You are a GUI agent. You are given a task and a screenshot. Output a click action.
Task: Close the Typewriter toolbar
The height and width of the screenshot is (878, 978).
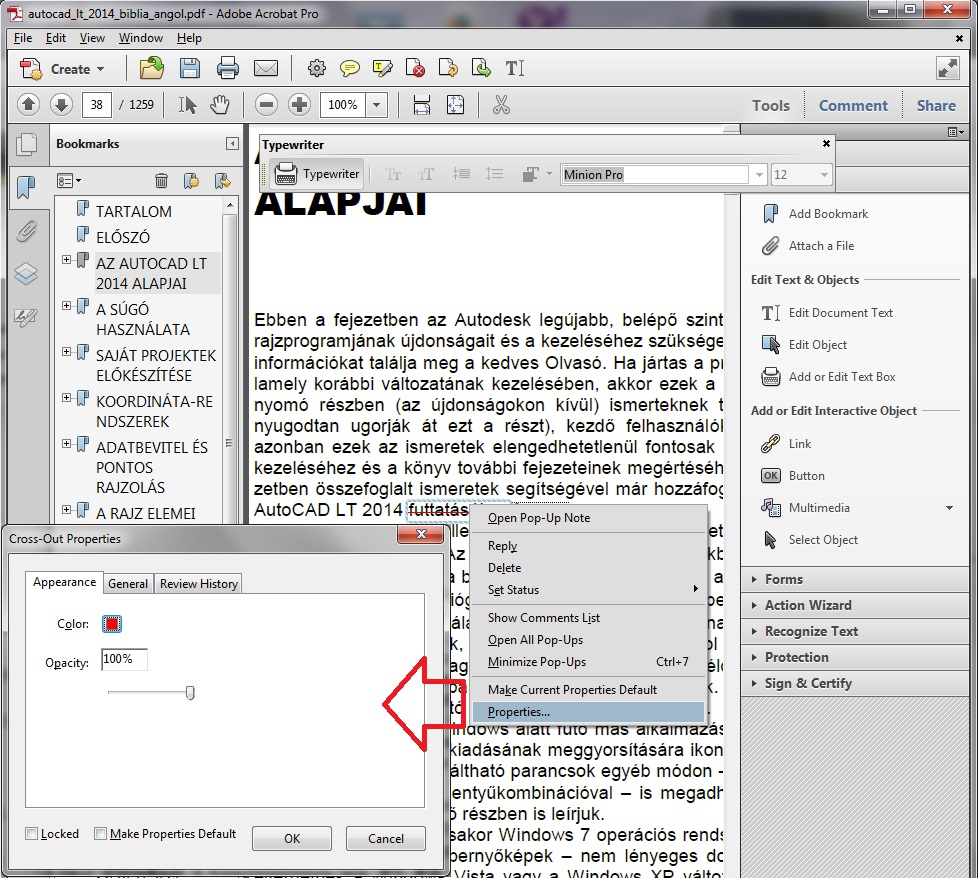click(x=826, y=144)
